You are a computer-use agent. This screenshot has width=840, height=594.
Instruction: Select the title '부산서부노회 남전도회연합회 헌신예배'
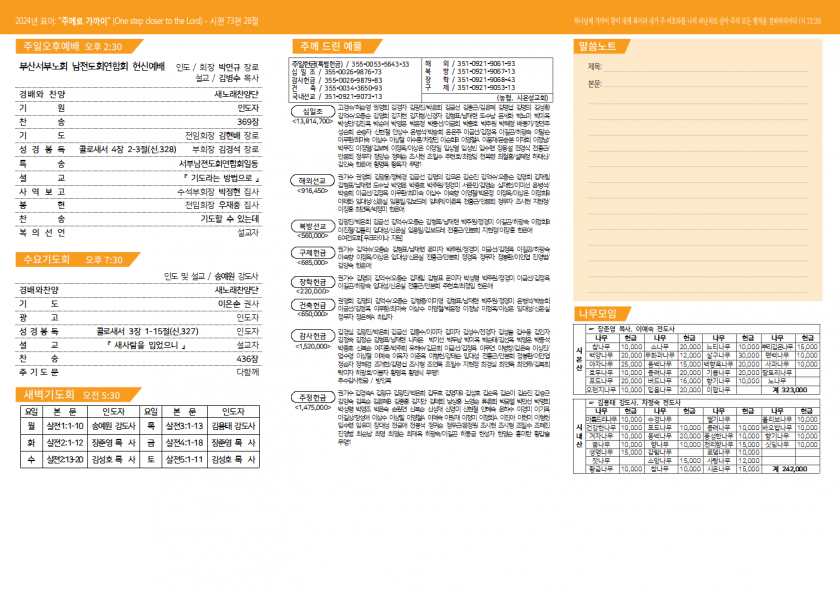(x=92, y=66)
